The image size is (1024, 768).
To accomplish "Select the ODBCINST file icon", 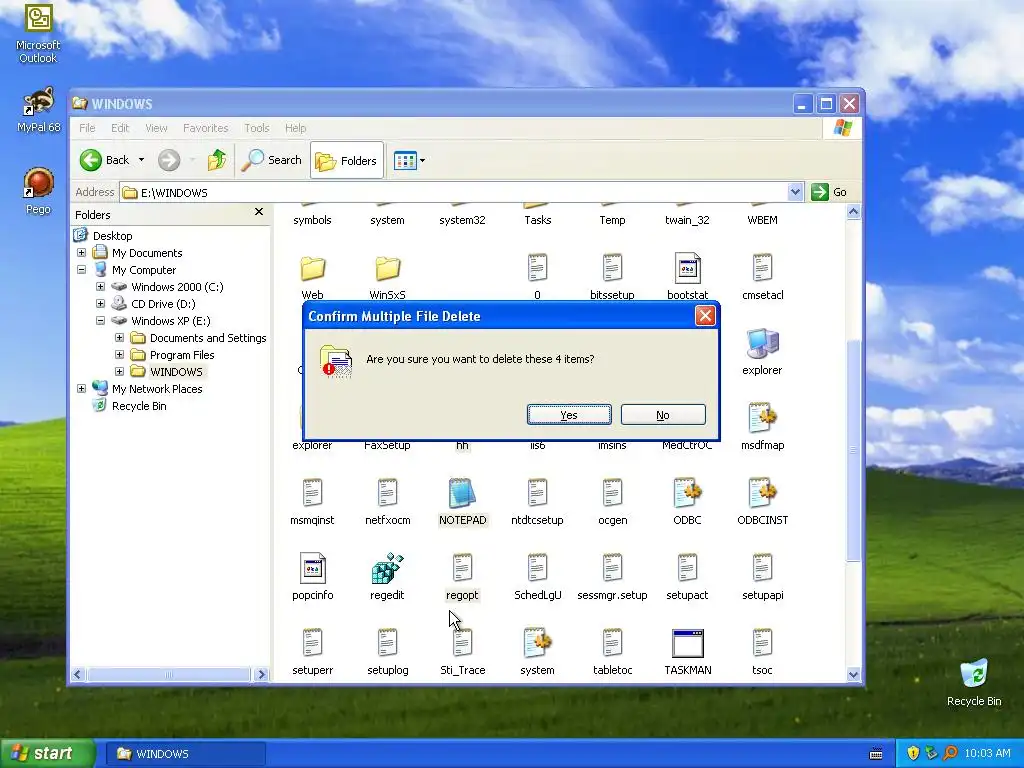I will (762, 494).
